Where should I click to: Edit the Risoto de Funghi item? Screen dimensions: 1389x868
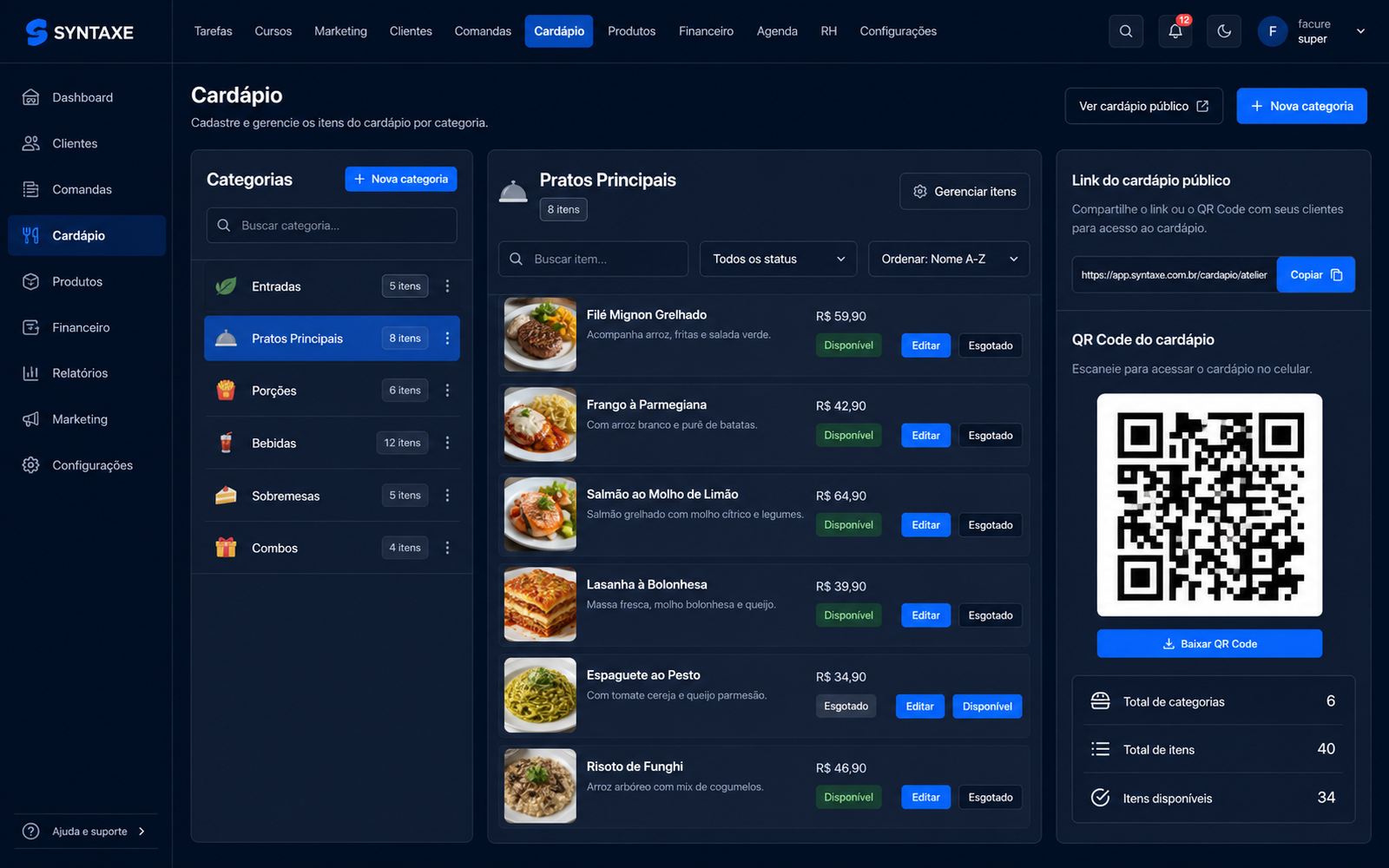click(x=925, y=798)
